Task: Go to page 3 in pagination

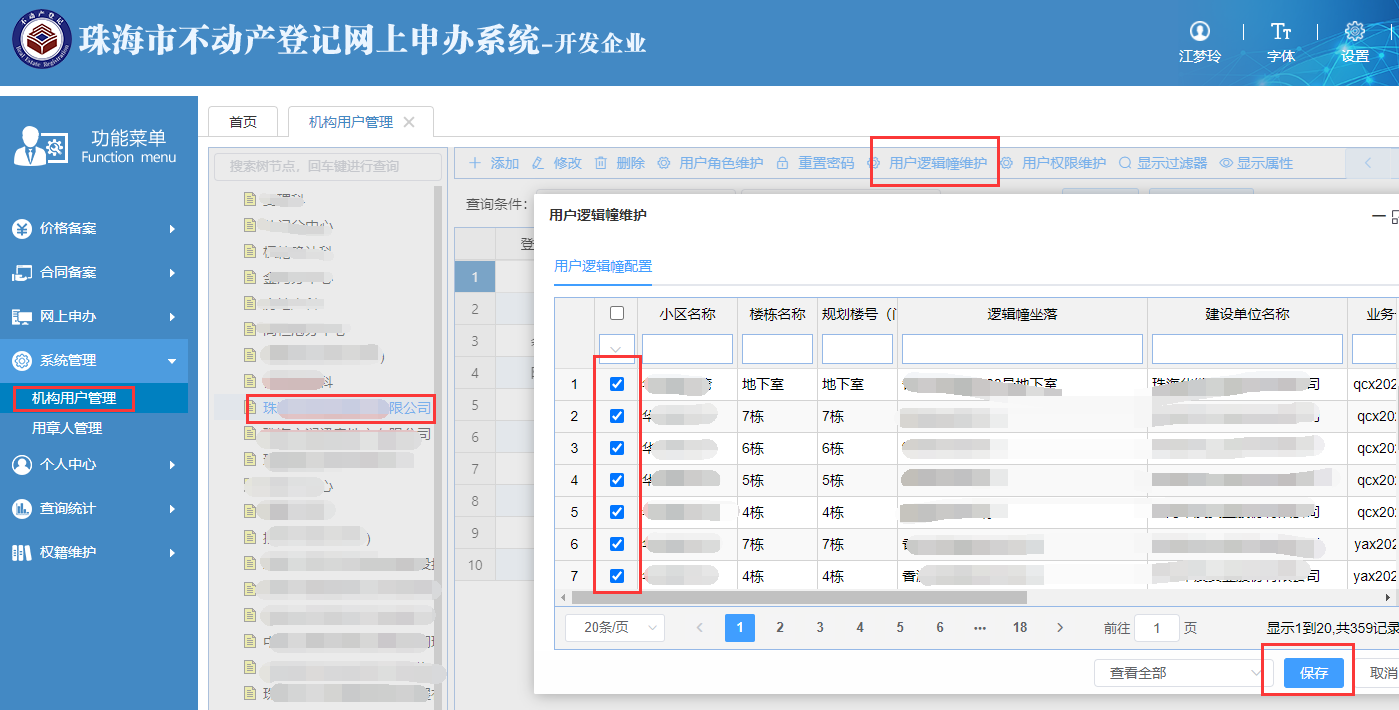Action: pyautogui.click(x=820, y=627)
